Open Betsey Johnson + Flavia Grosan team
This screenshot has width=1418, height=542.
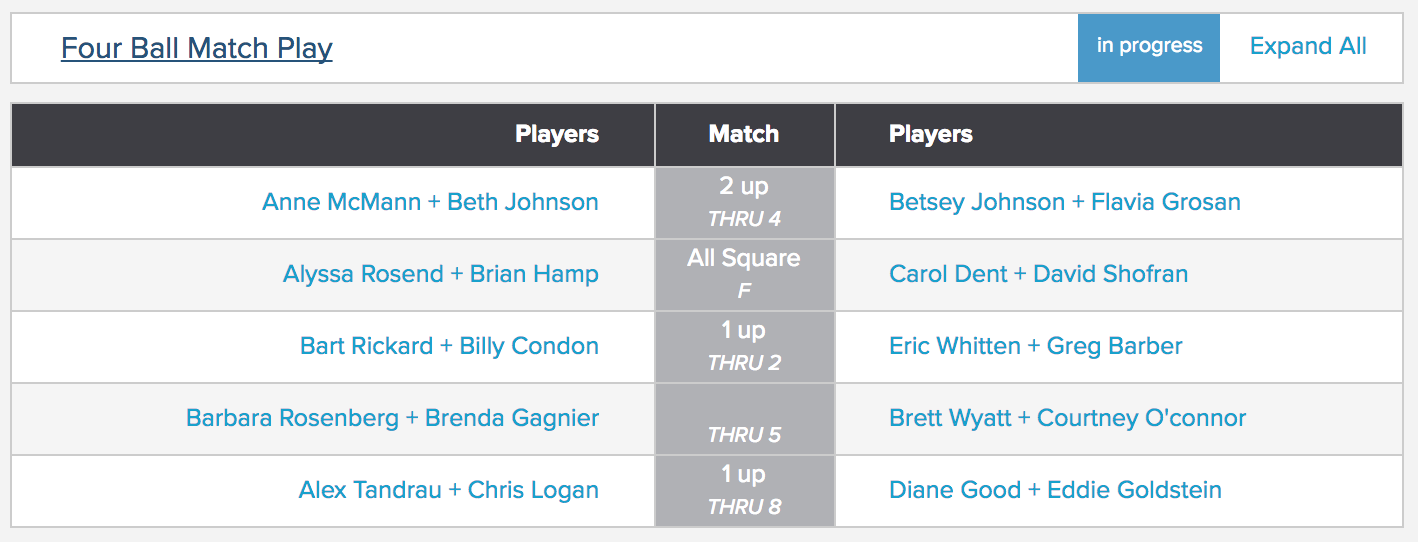(1065, 202)
